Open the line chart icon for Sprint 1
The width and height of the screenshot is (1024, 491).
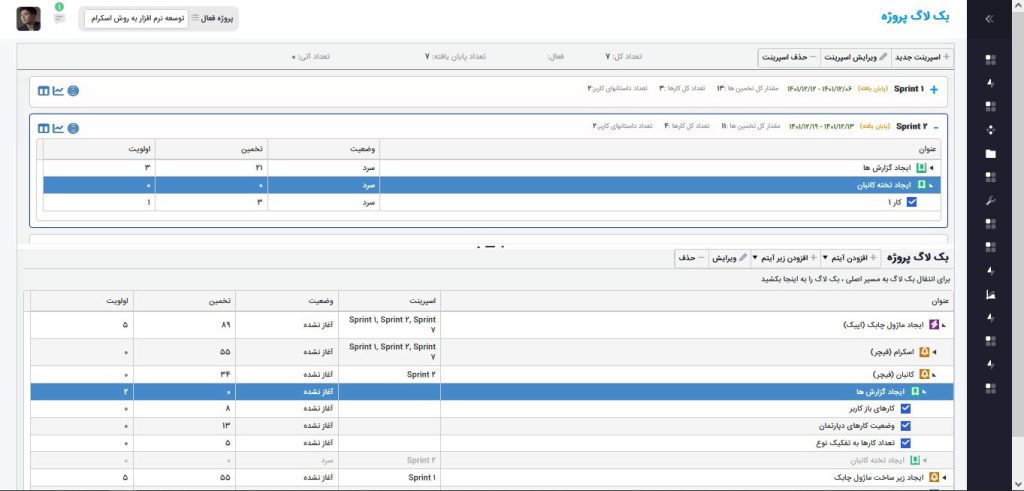[58, 90]
